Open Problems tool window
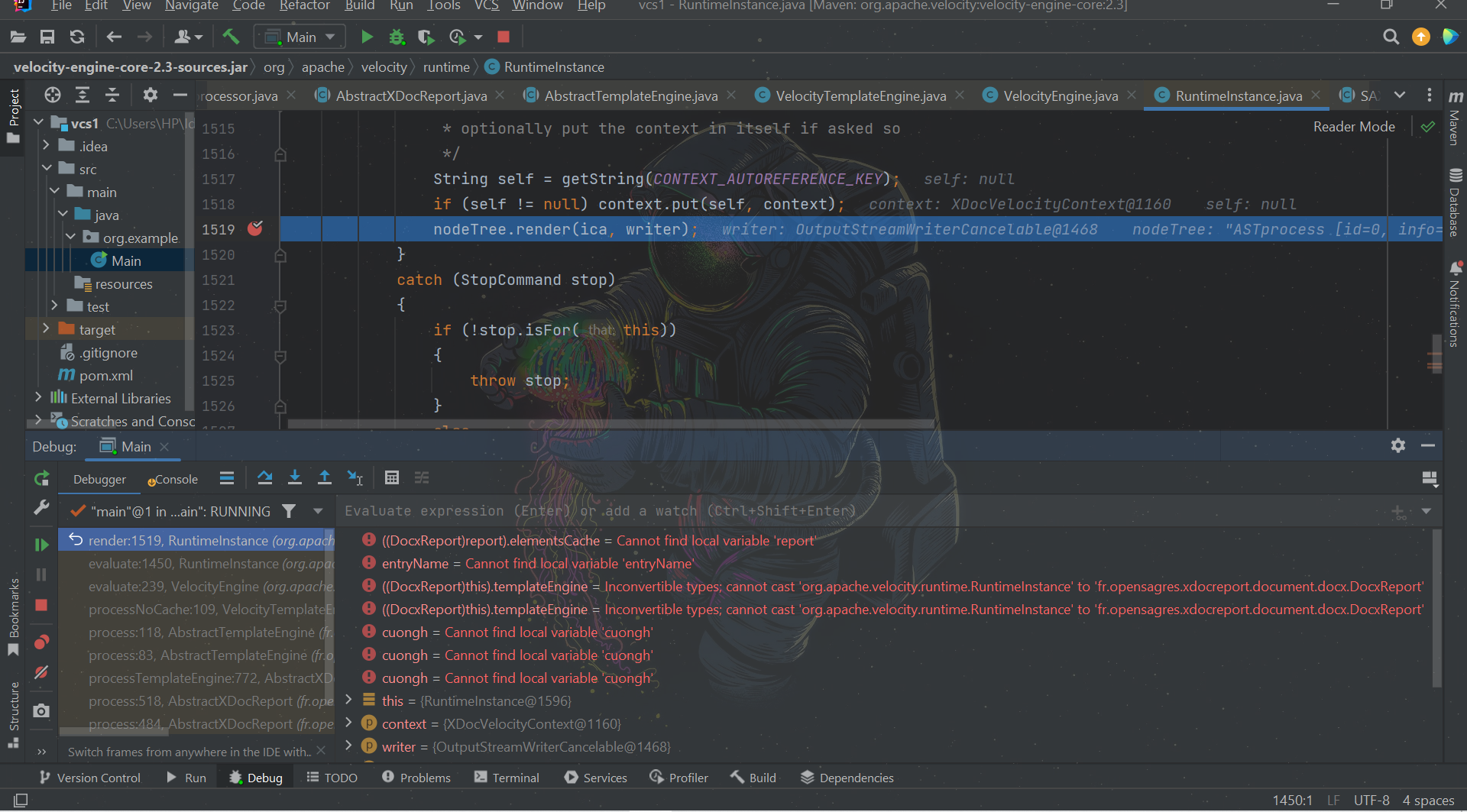Screen dimensions: 1467x812 click(x=416, y=778)
